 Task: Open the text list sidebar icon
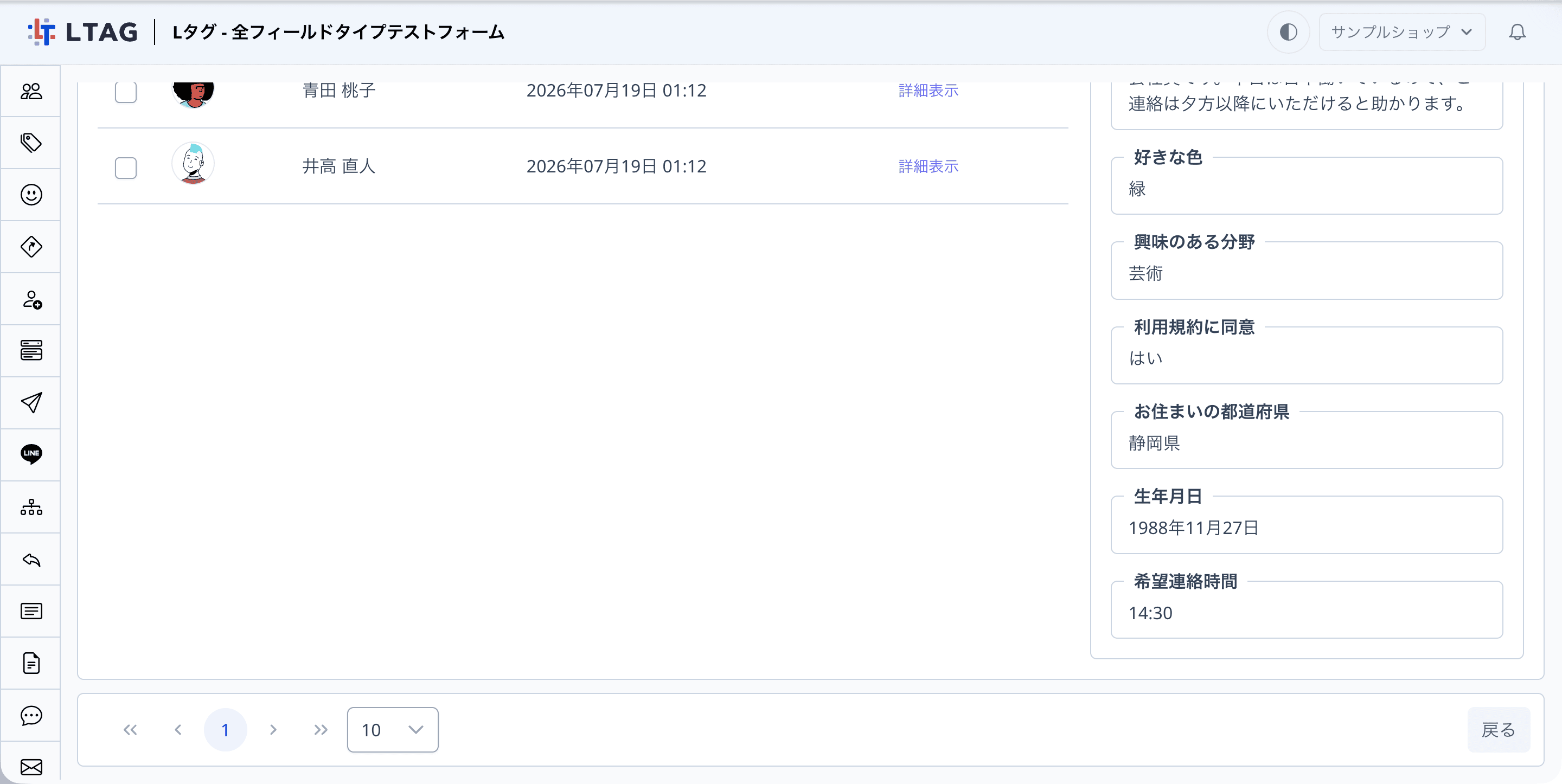31,611
